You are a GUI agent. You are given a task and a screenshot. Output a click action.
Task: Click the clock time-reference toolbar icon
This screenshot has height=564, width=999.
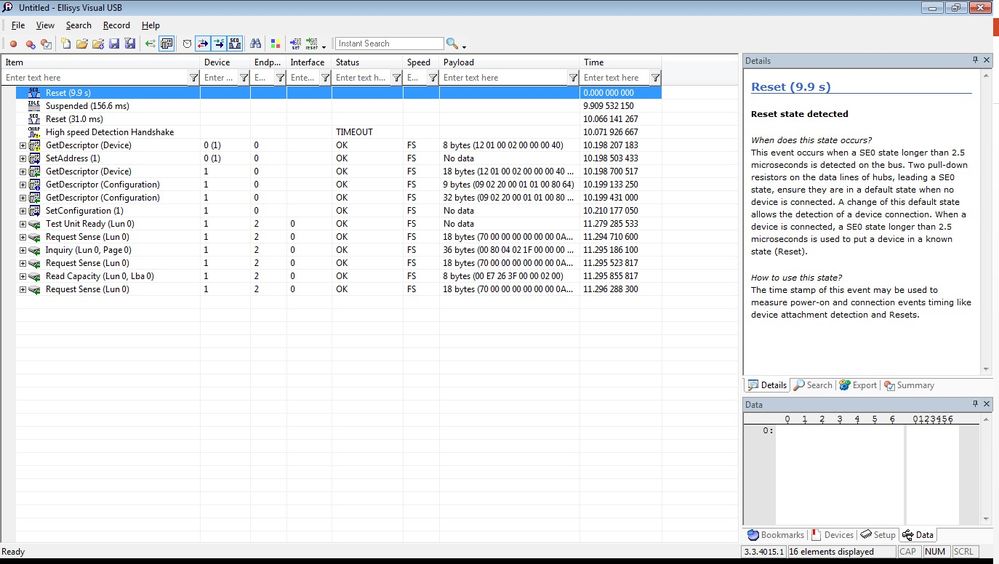click(187, 43)
